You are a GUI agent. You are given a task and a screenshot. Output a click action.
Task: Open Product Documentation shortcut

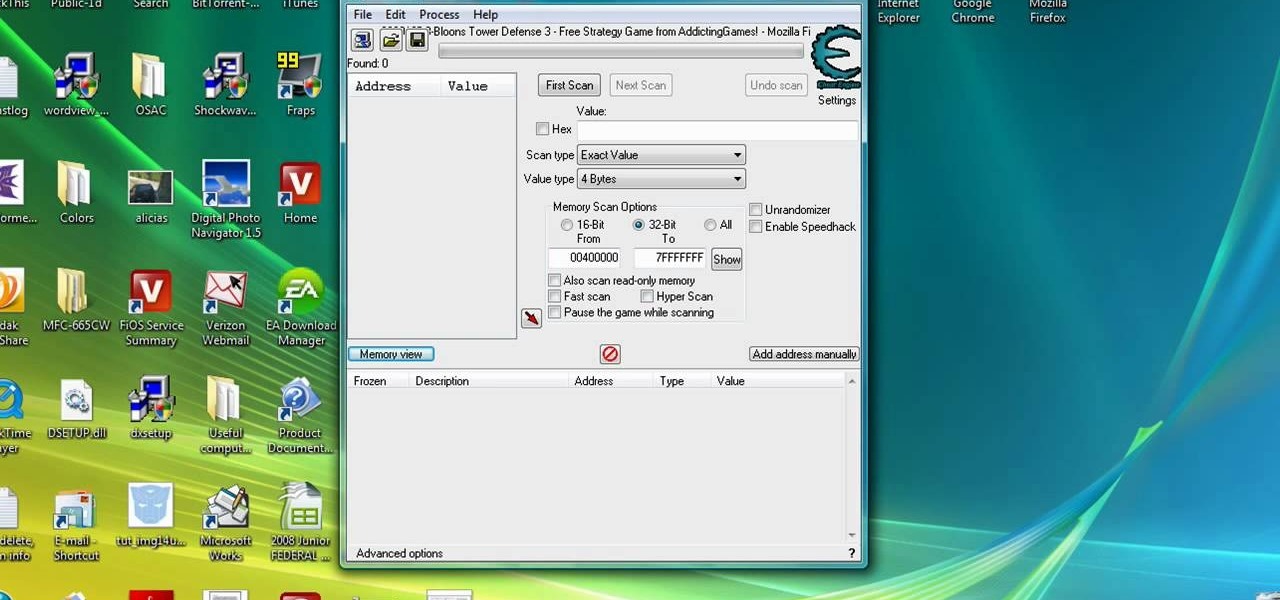(300, 415)
